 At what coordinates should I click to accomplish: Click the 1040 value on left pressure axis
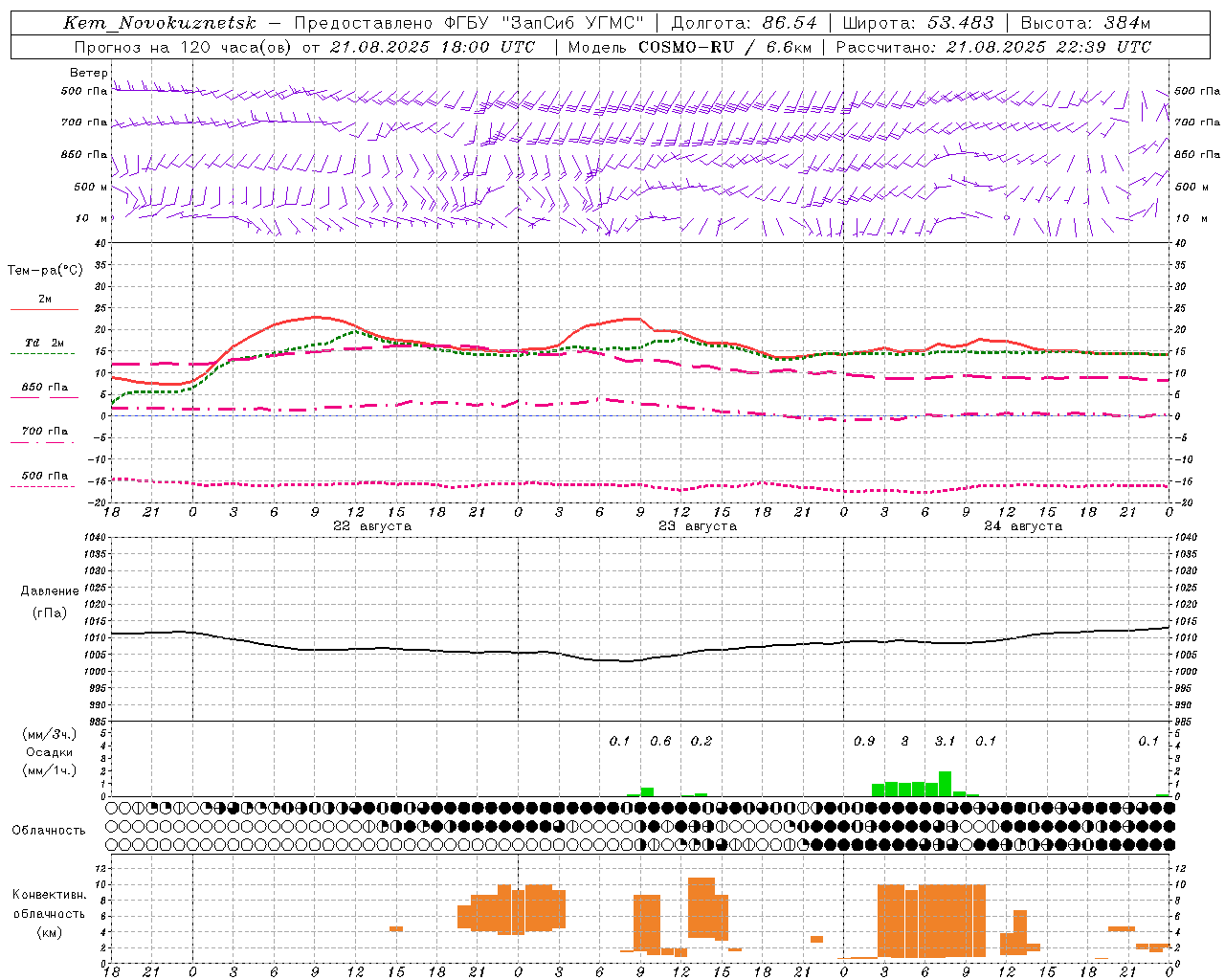pyautogui.click(x=97, y=538)
